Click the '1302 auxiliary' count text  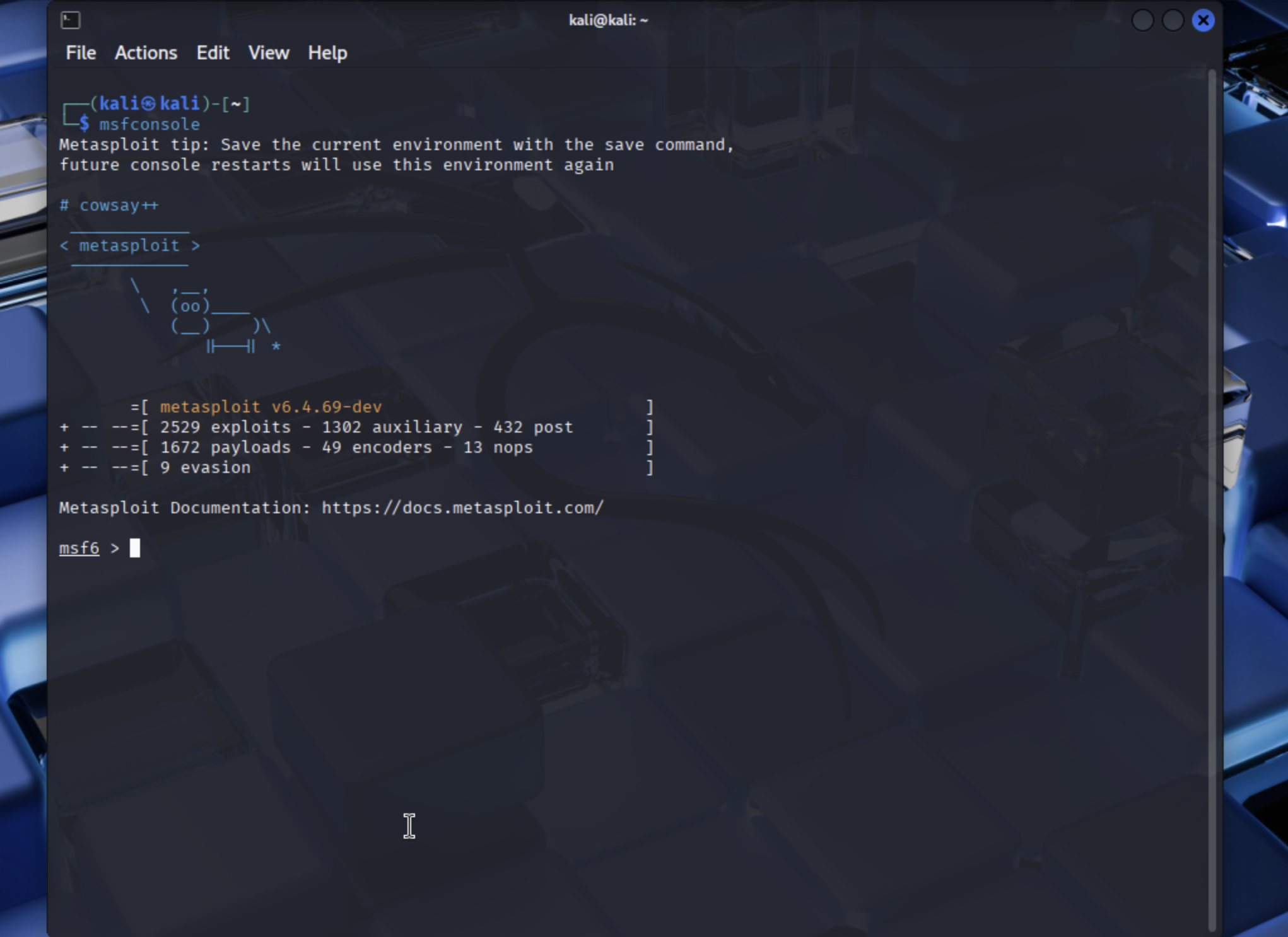point(392,427)
